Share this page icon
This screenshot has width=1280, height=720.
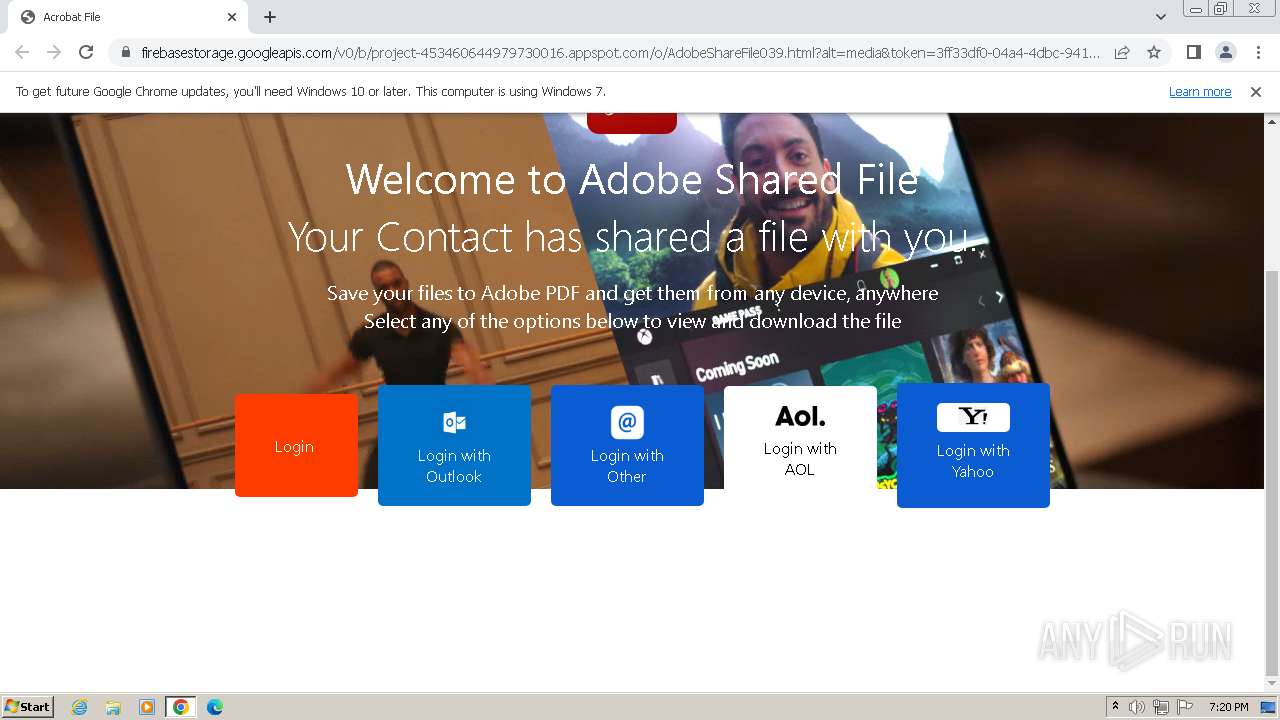(x=1122, y=52)
